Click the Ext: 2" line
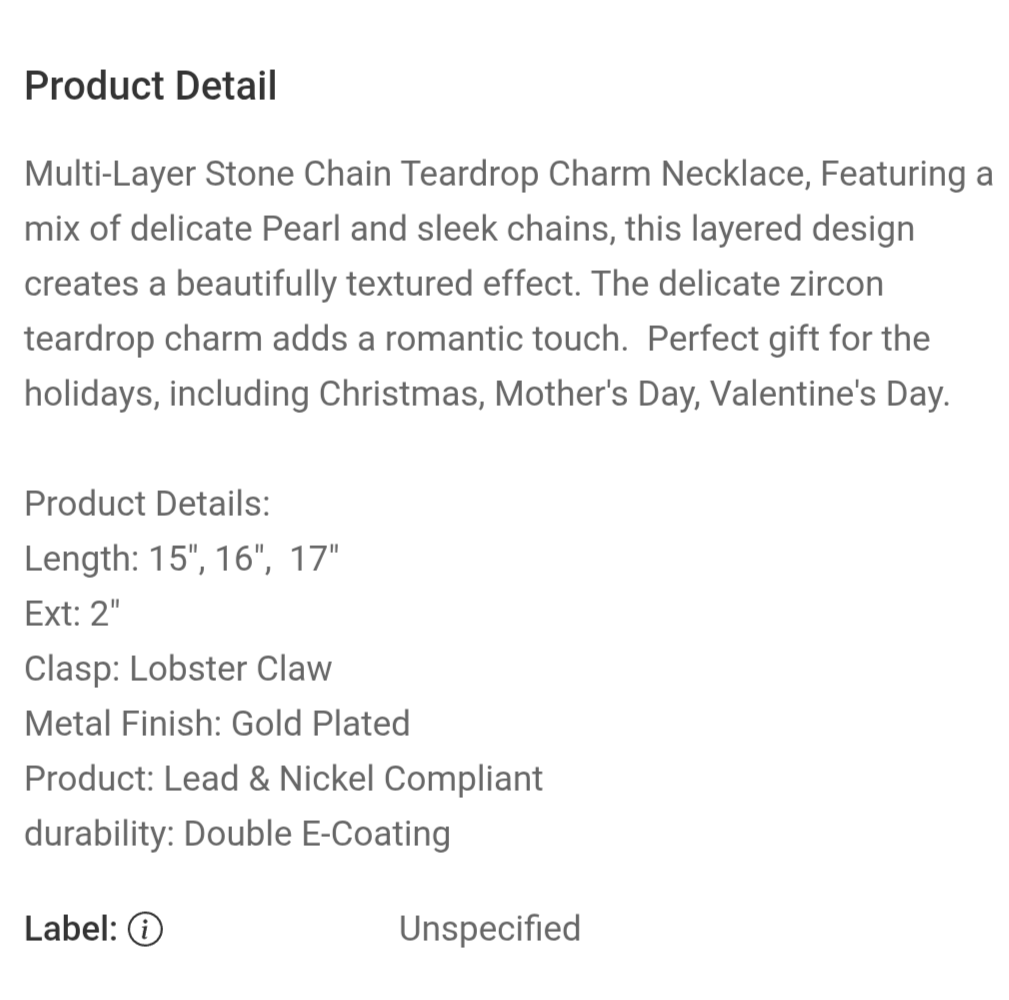Viewport: 1009px width, 1000px height. tap(71, 613)
